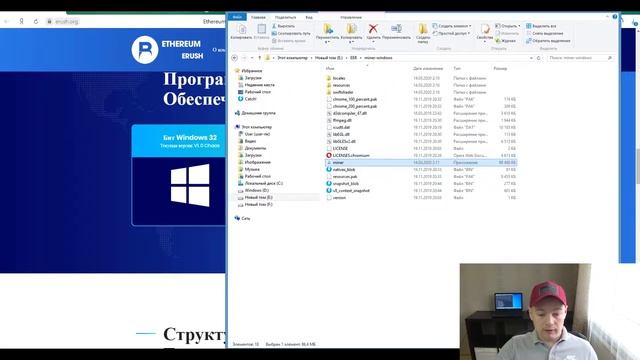Open the New item (Создать элемент) dropdown
This screenshot has height=360, width=640.
(452, 26)
